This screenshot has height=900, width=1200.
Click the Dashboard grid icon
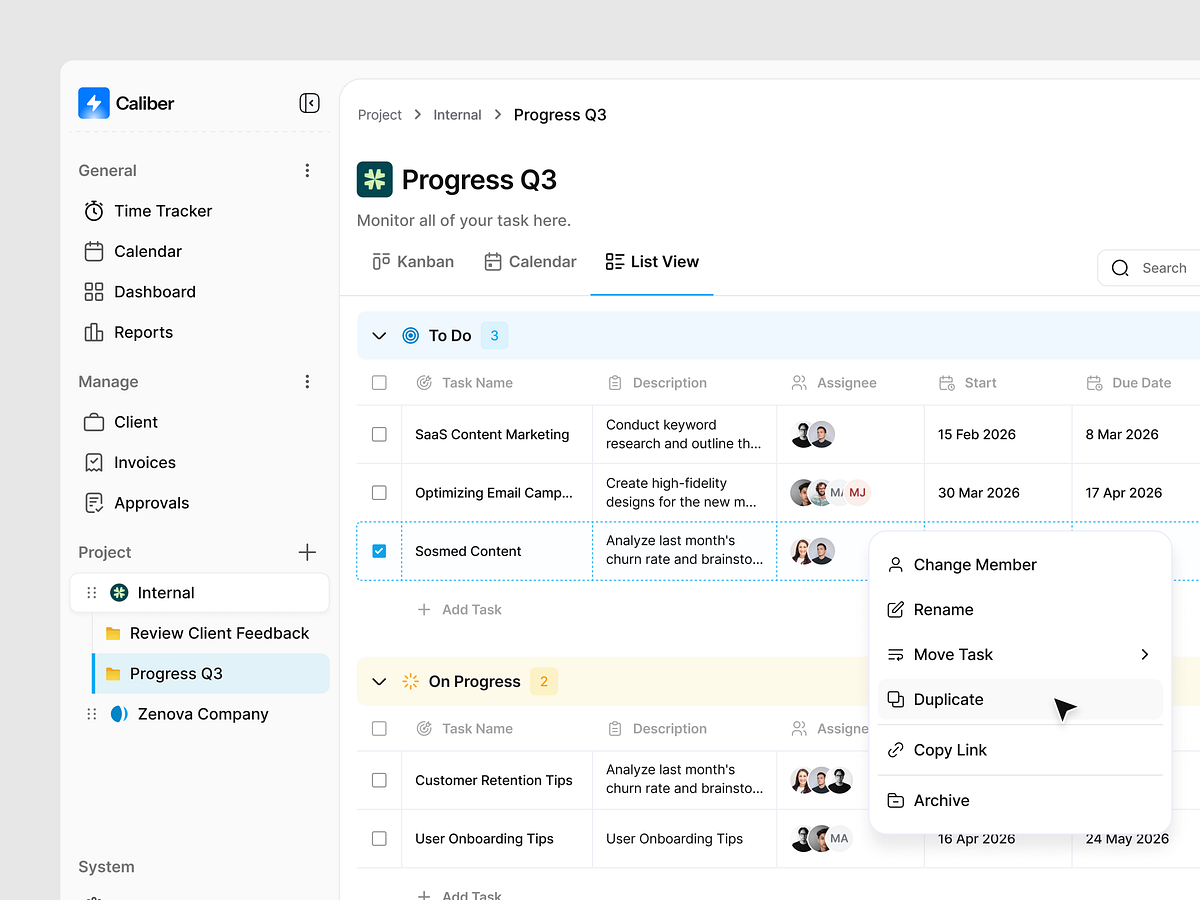coord(94,292)
